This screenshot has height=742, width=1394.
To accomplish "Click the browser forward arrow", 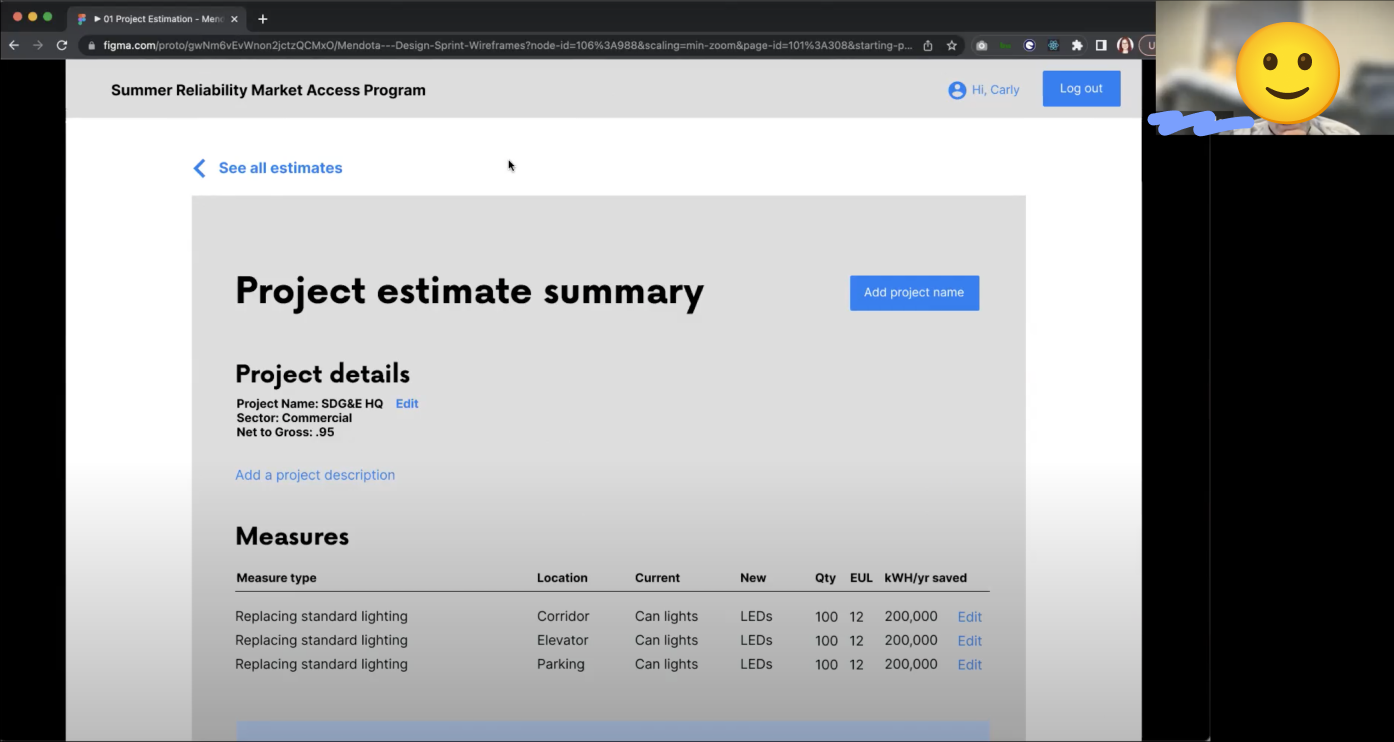I will click(38, 45).
